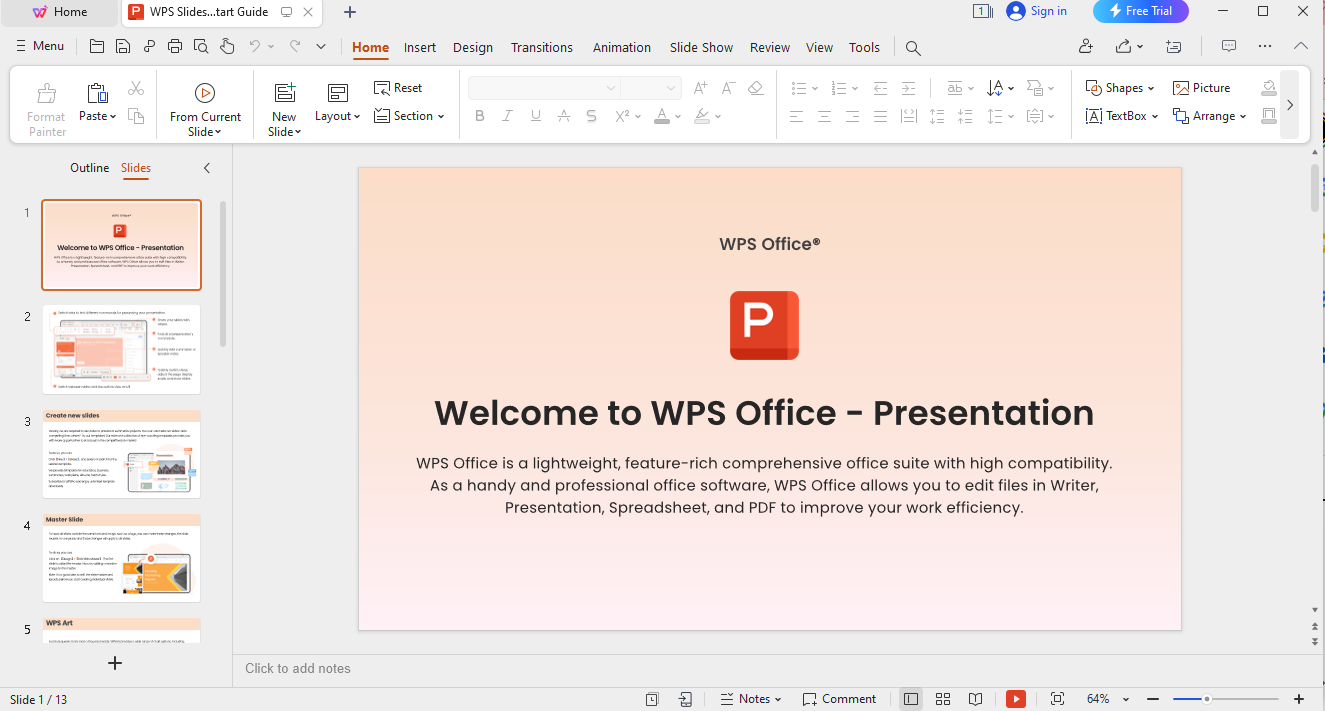Click the Free Trial button
The width and height of the screenshot is (1325, 711).
click(1140, 11)
